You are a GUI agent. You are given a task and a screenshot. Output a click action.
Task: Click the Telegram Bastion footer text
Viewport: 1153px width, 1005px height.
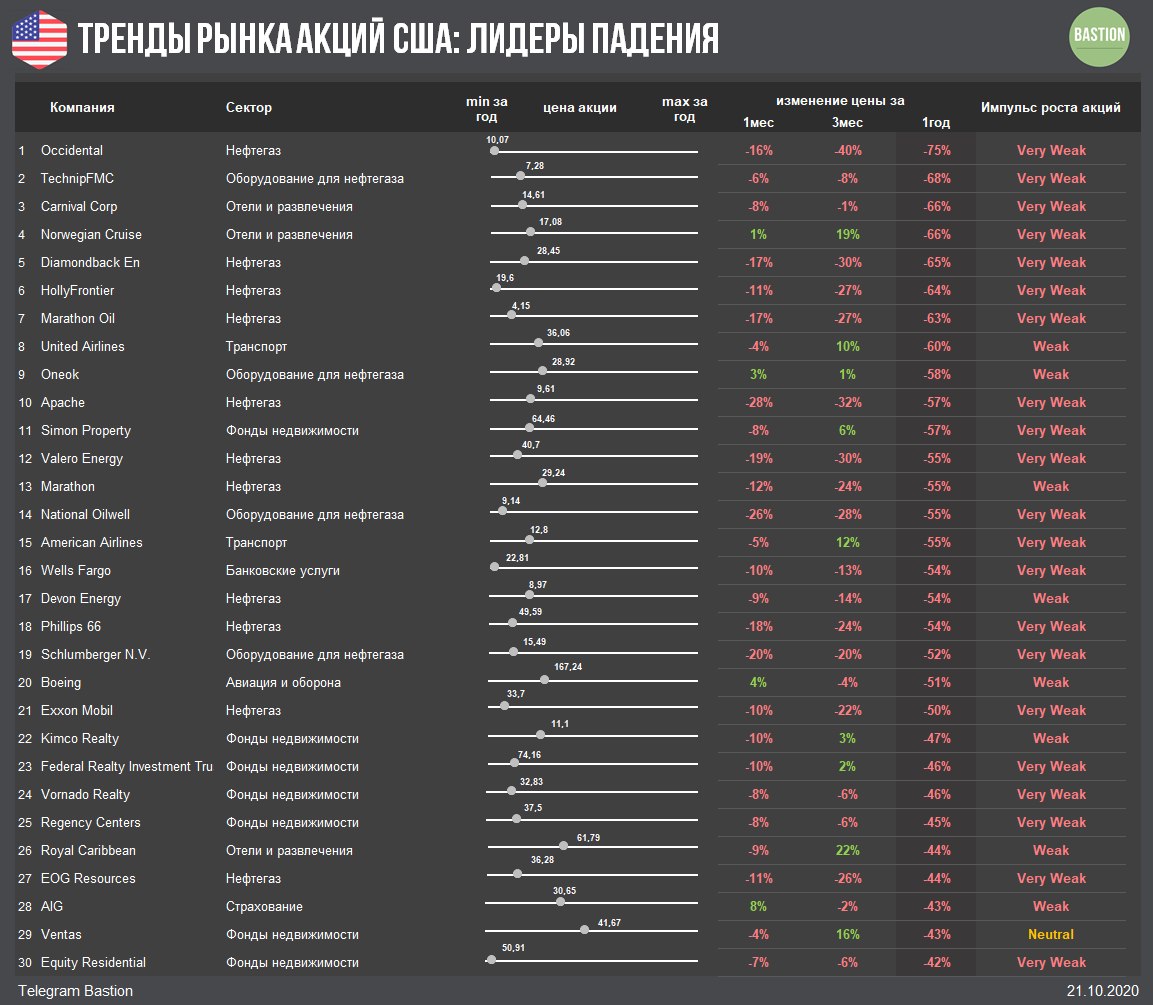click(76, 991)
